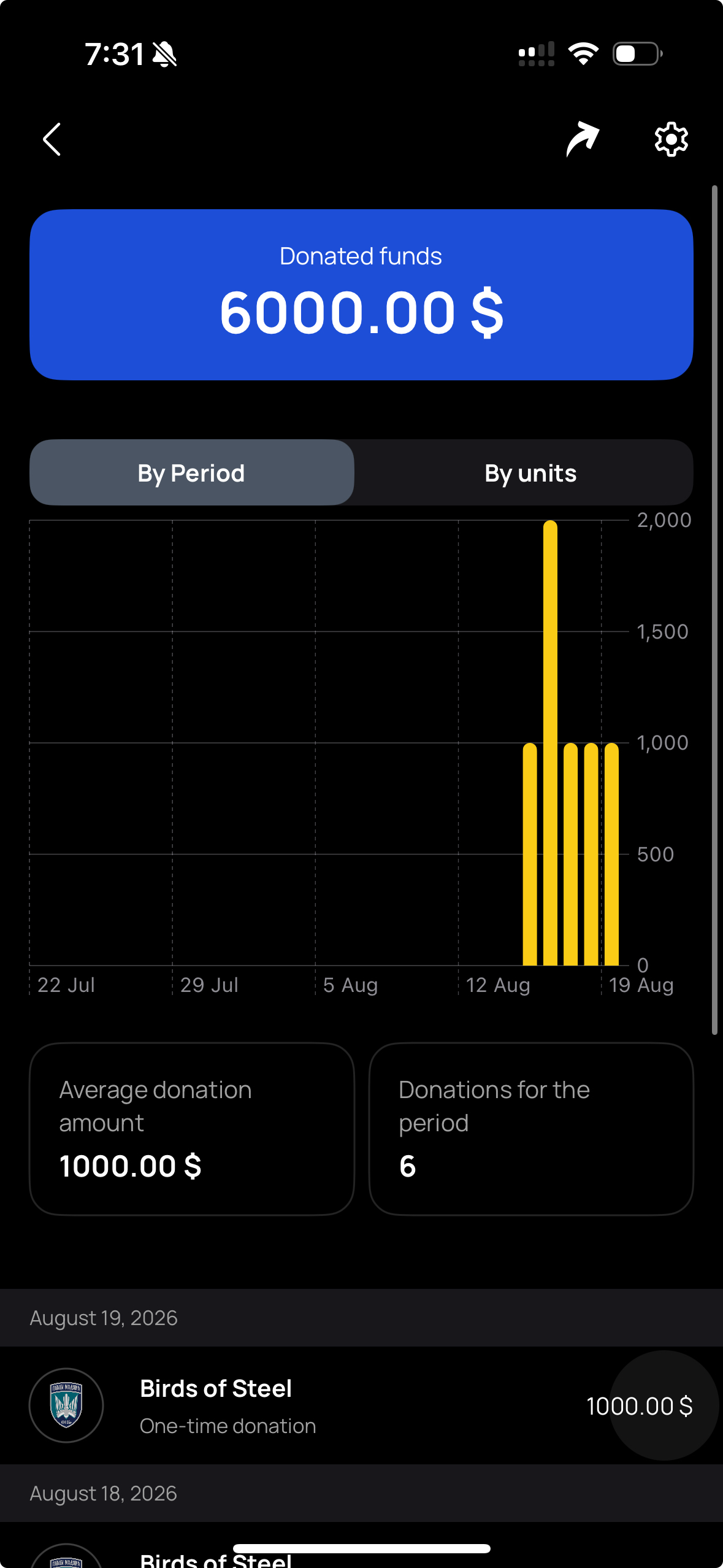The image size is (723, 1568).
Task: Tap the Donations for the period card
Action: [x=531, y=1129]
